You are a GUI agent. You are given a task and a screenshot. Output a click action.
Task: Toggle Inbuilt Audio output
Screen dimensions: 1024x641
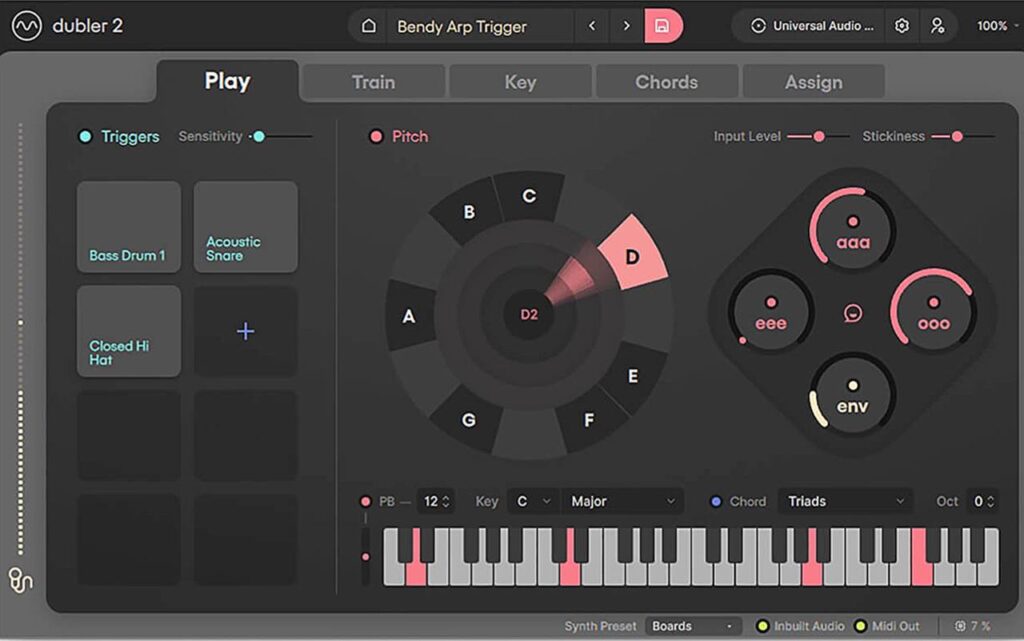[x=762, y=626]
